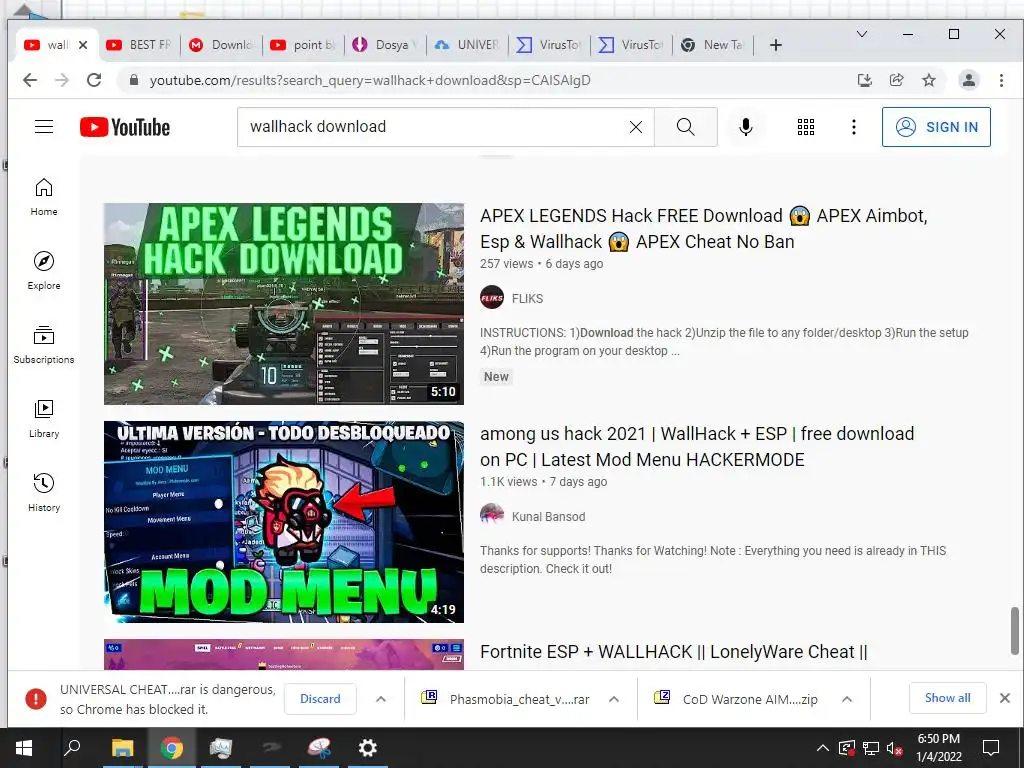Click the address bar URL
1024x768 pixels.
tap(370, 80)
